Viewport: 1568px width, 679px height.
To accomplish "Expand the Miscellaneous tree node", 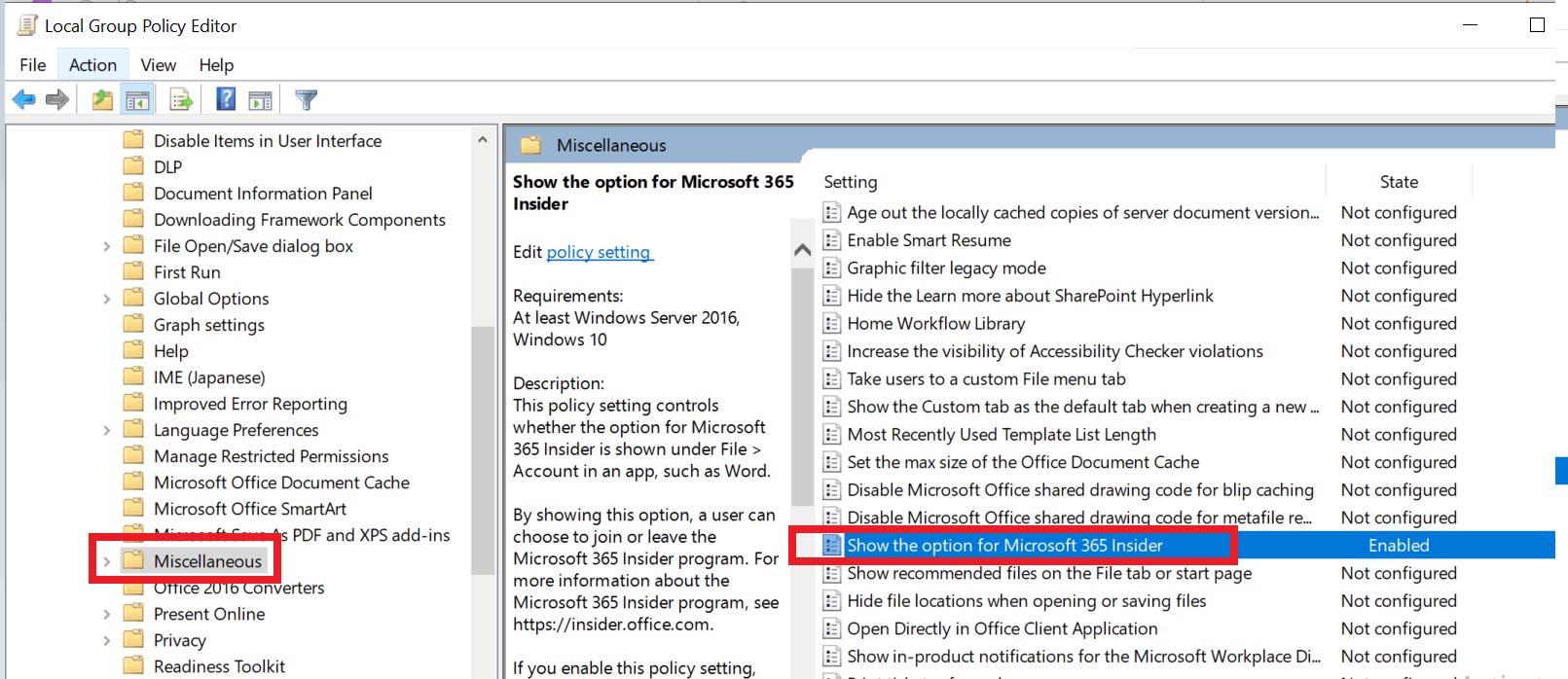I will point(107,561).
